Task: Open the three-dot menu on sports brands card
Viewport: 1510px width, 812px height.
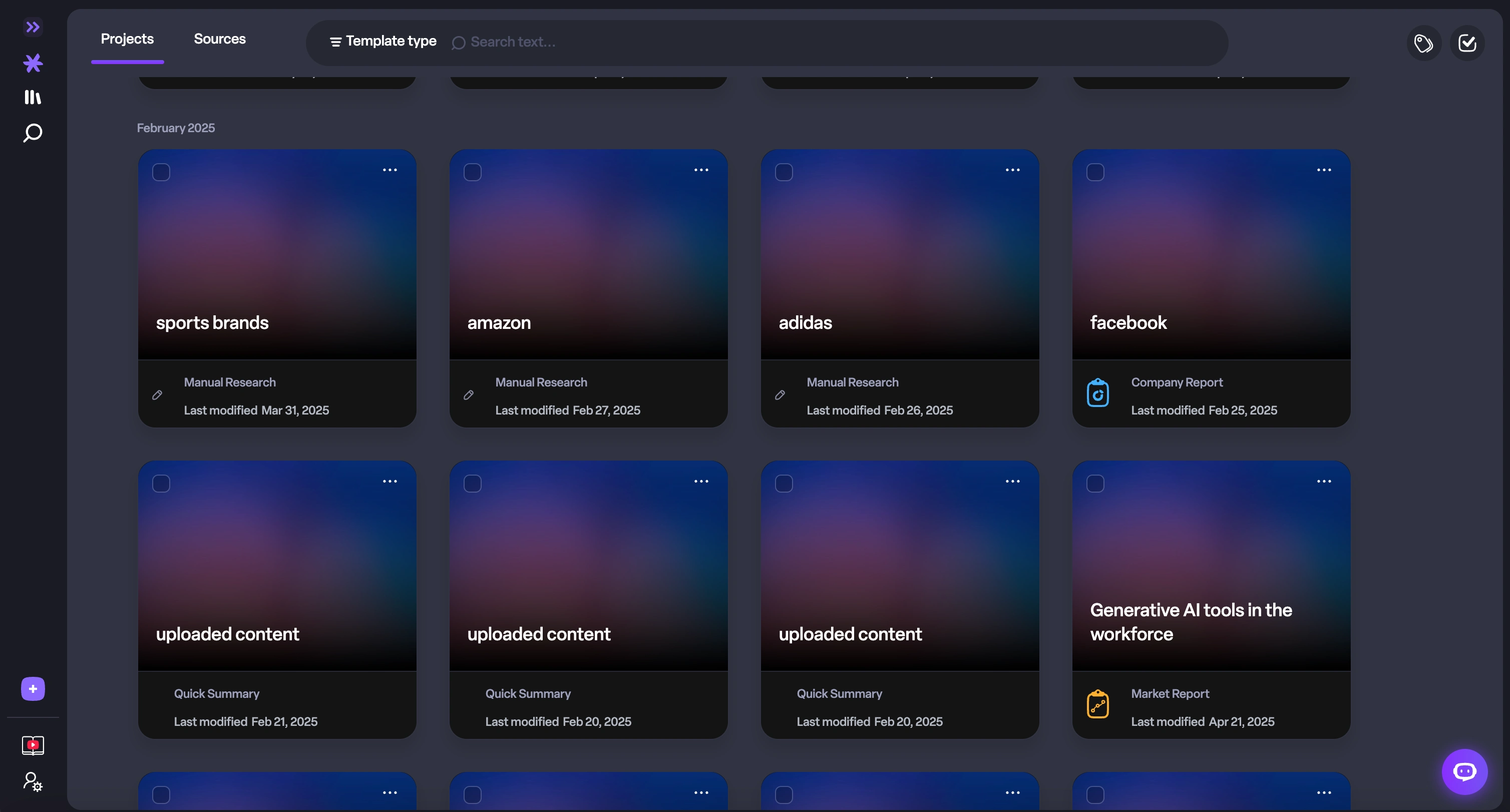Action: (x=390, y=170)
